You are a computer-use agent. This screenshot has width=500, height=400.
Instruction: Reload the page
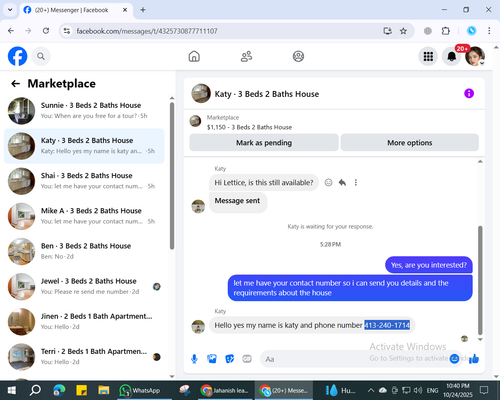(46, 31)
